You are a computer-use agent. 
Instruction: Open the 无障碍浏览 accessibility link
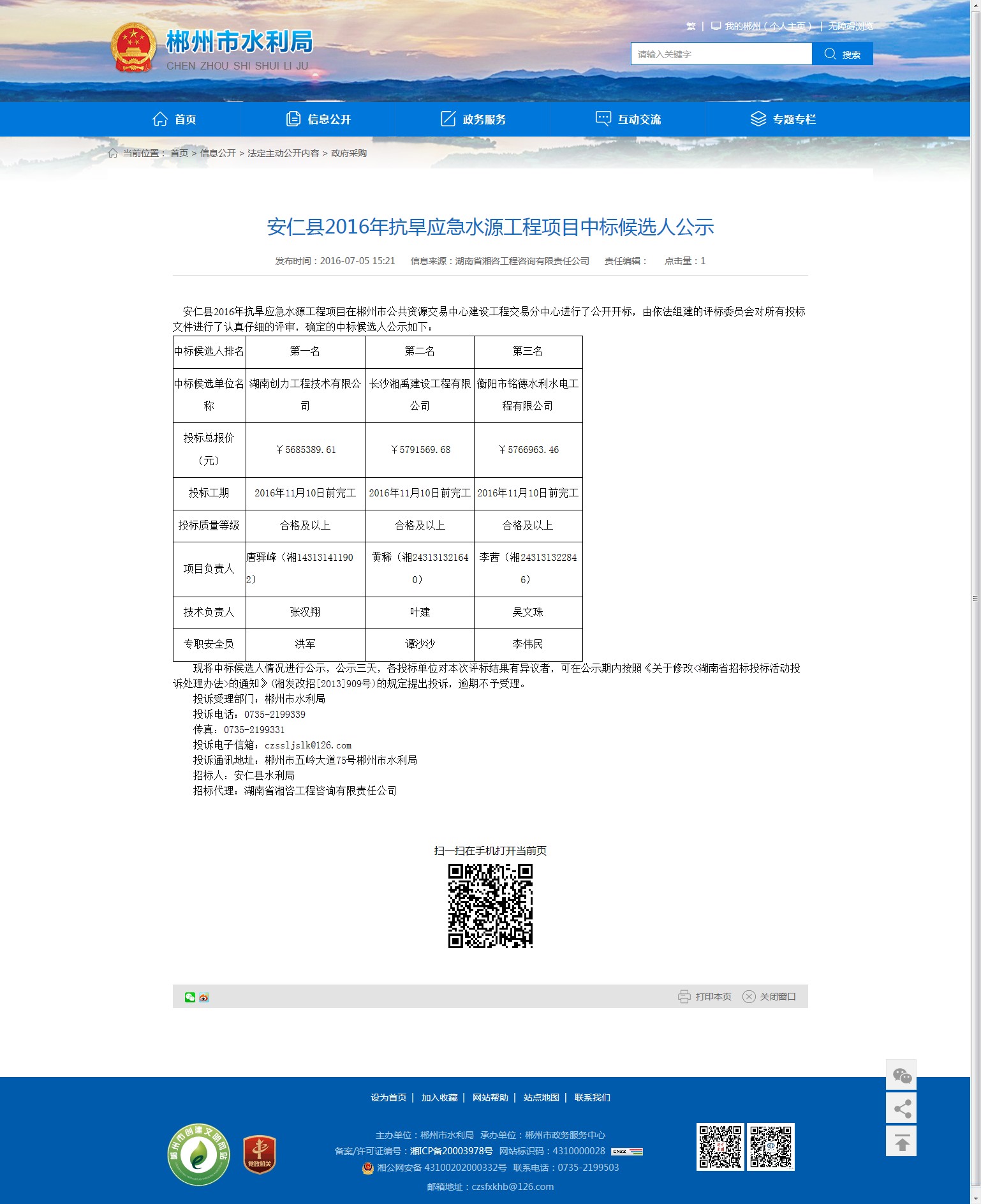coord(851,26)
